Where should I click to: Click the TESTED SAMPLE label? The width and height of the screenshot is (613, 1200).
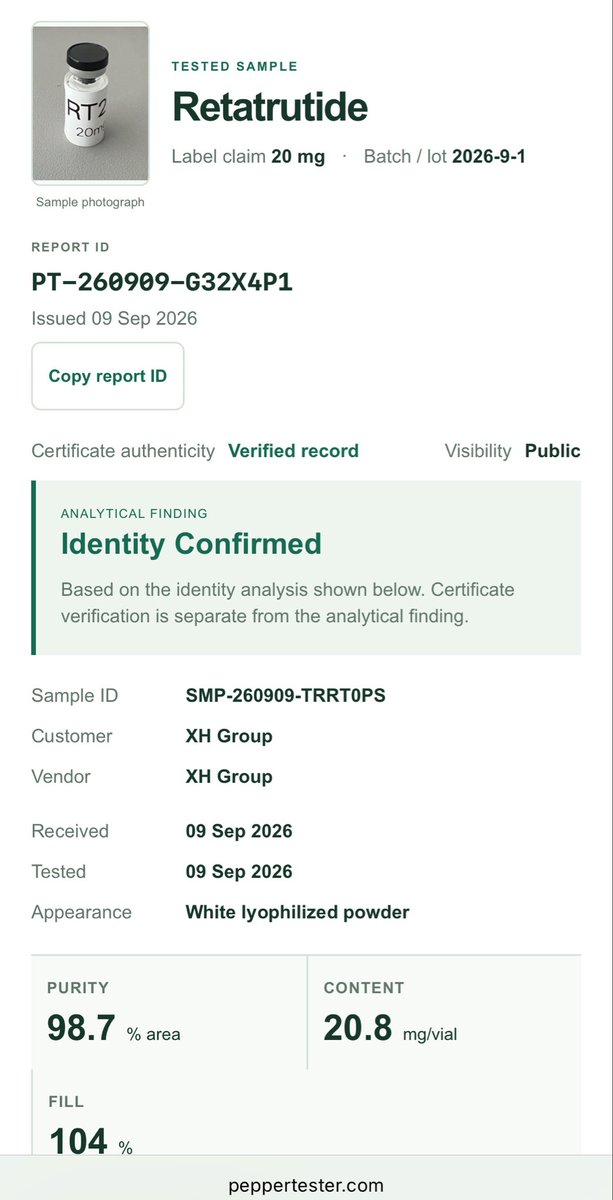pos(235,66)
